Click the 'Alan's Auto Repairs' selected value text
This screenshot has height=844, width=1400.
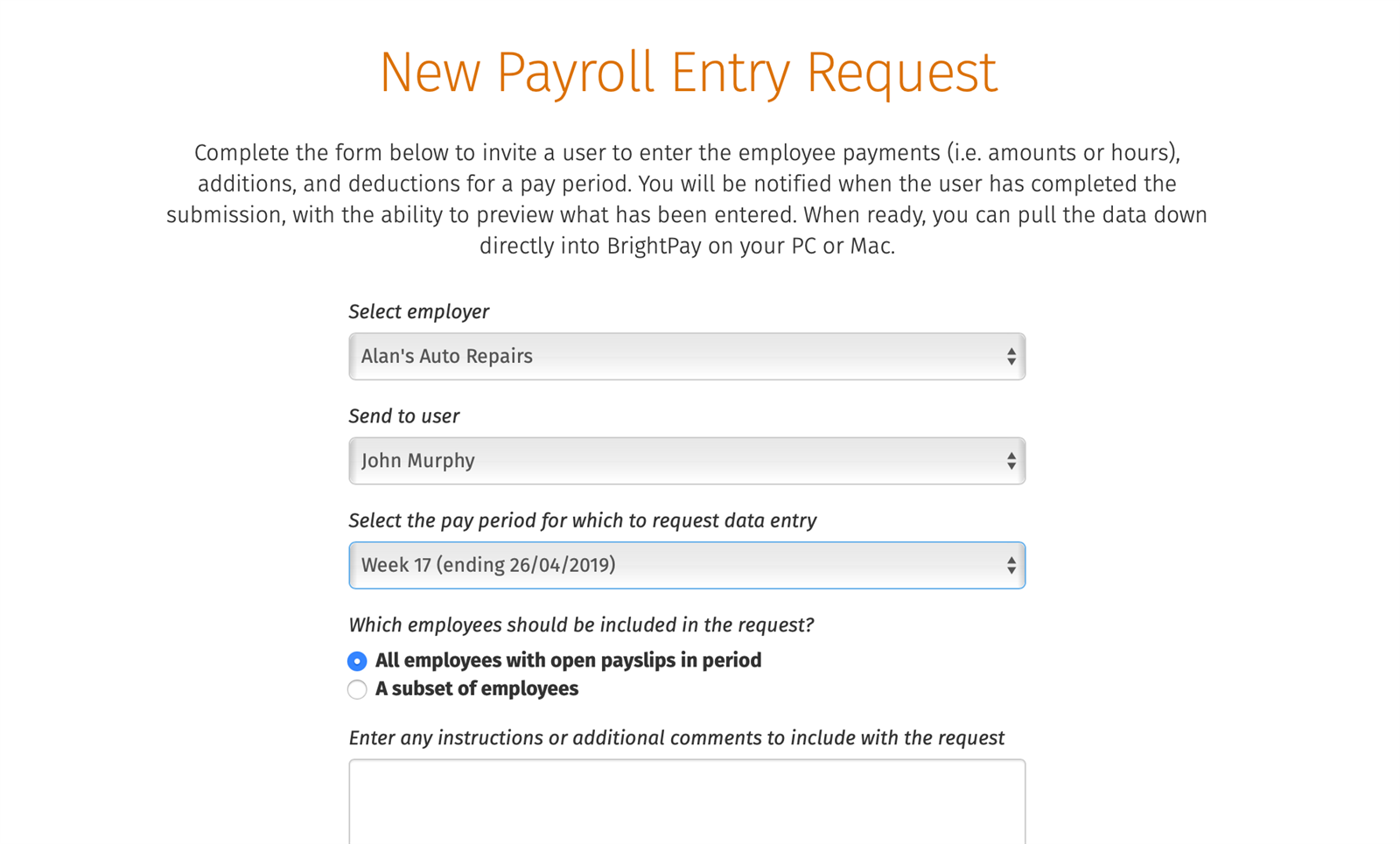[x=447, y=356]
